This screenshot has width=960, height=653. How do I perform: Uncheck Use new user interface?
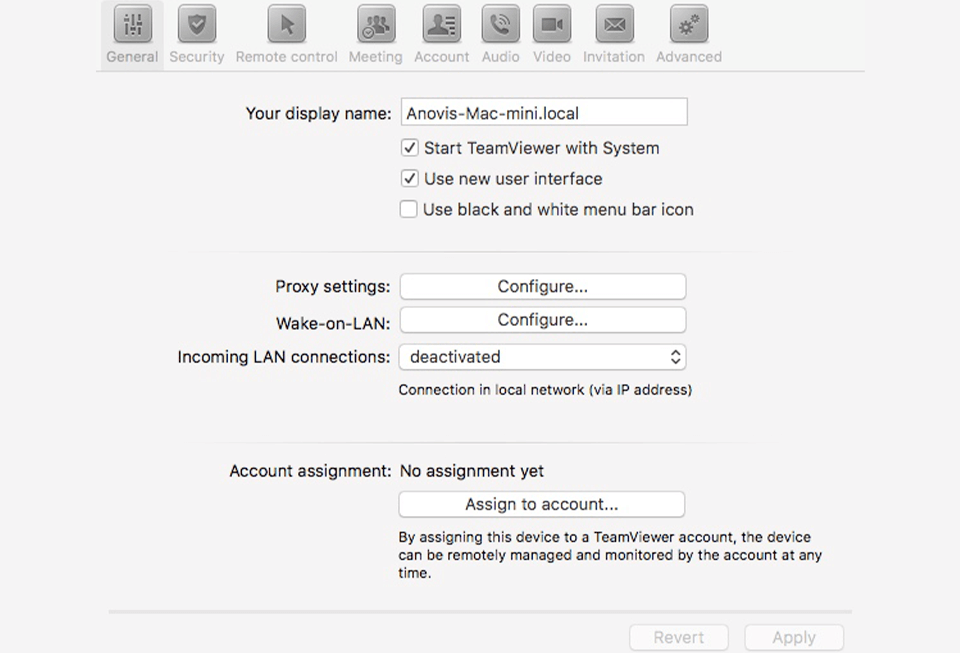[x=410, y=179]
